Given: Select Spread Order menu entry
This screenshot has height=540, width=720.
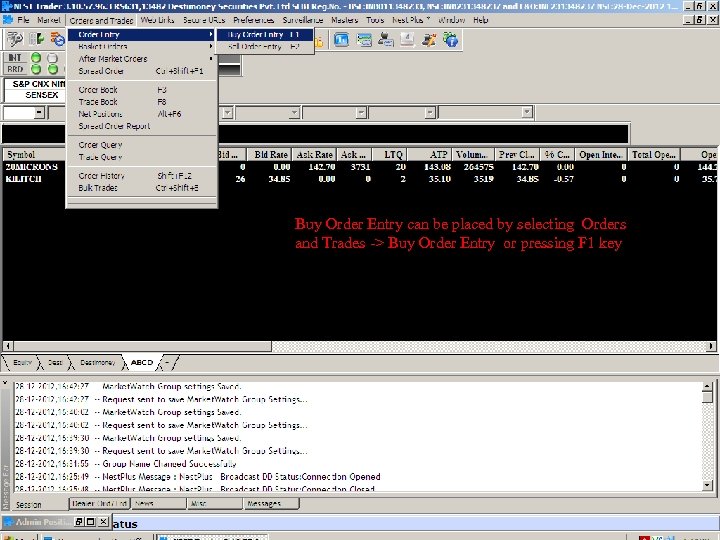Looking at the screenshot, I should pyautogui.click(x=141, y=71).
